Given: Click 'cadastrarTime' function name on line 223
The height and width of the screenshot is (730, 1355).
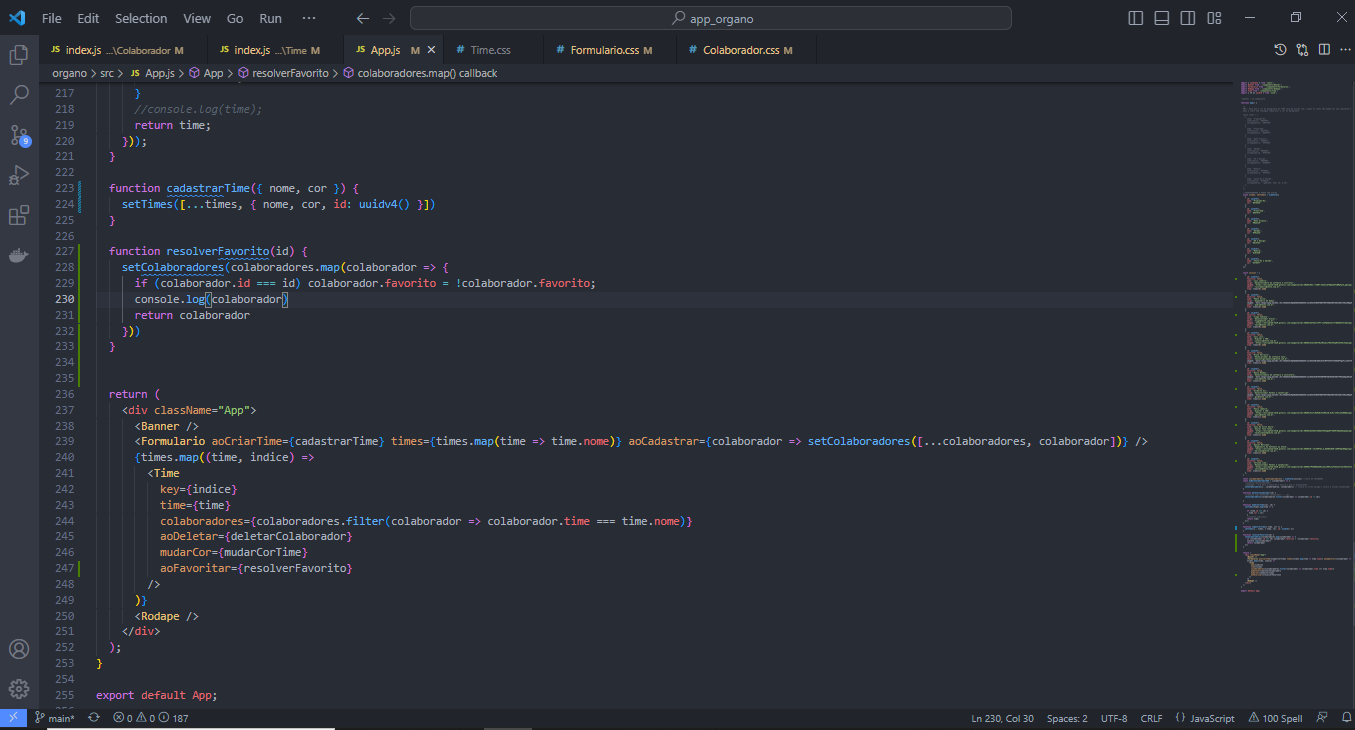Looking at the screenshot, I should 208,188.
